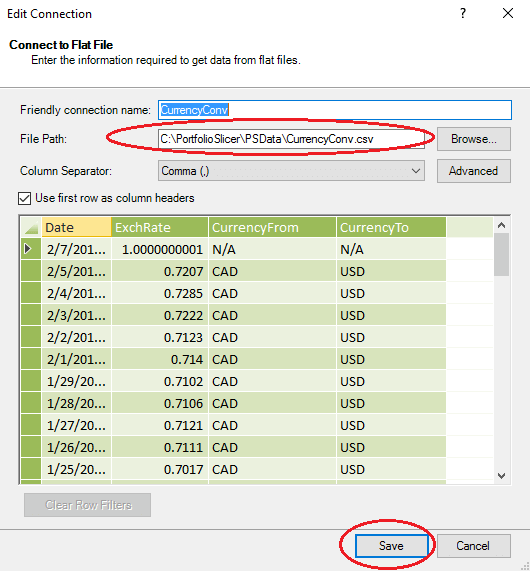Viewport: 530px width, 571px height.
Task: Click the Friendly connection name field
Action: [335, 110]
